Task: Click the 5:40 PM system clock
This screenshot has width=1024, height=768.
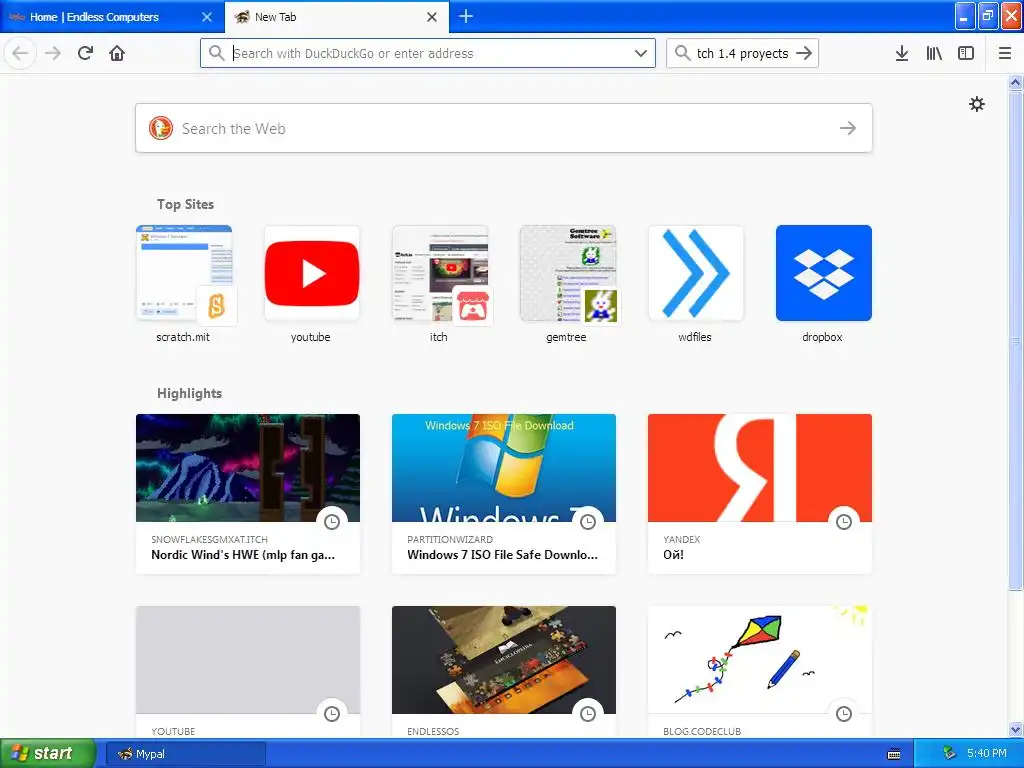Action: [x=987, y=754]
